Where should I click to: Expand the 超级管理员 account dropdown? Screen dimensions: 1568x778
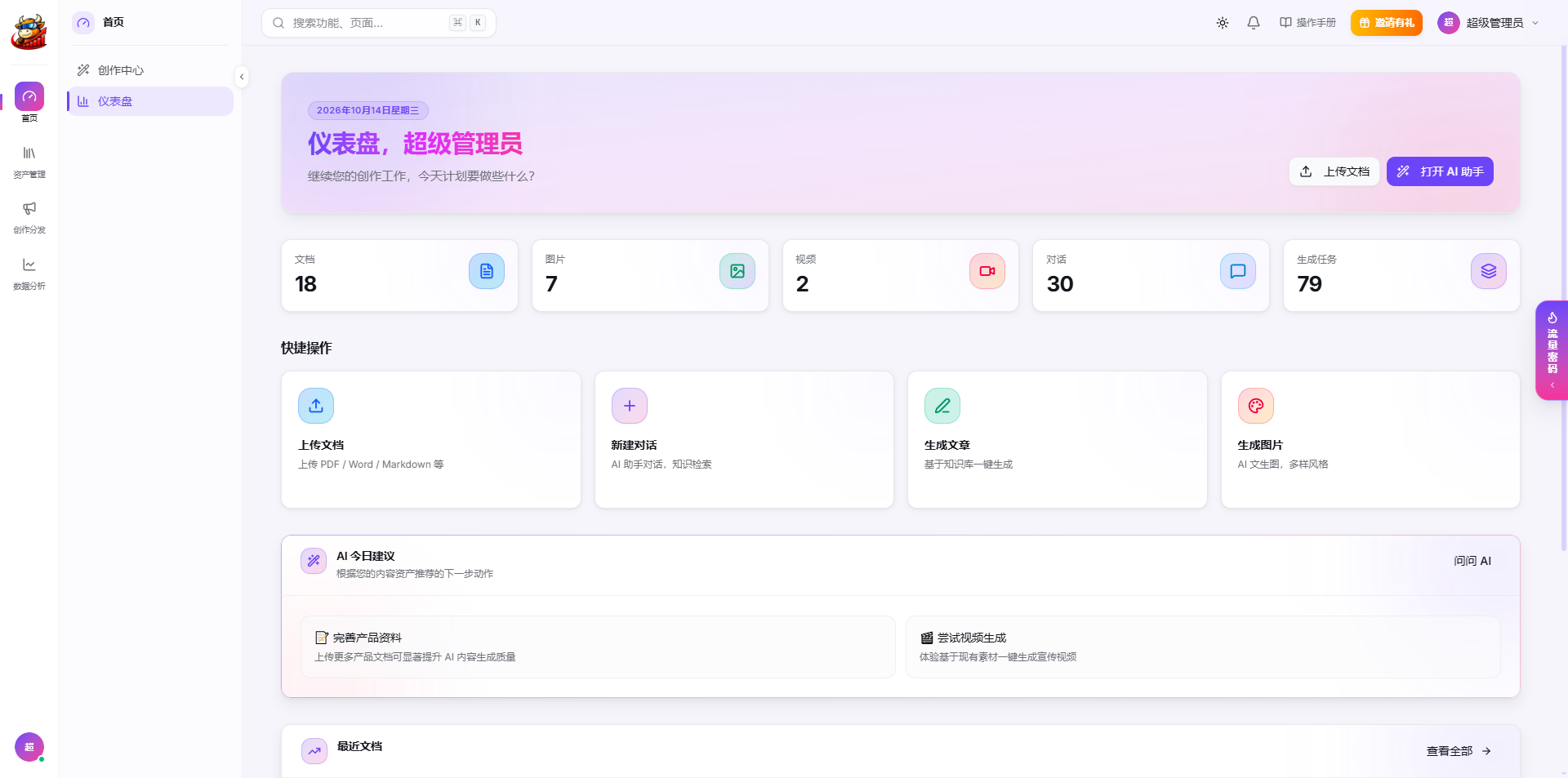point(1488,23)
